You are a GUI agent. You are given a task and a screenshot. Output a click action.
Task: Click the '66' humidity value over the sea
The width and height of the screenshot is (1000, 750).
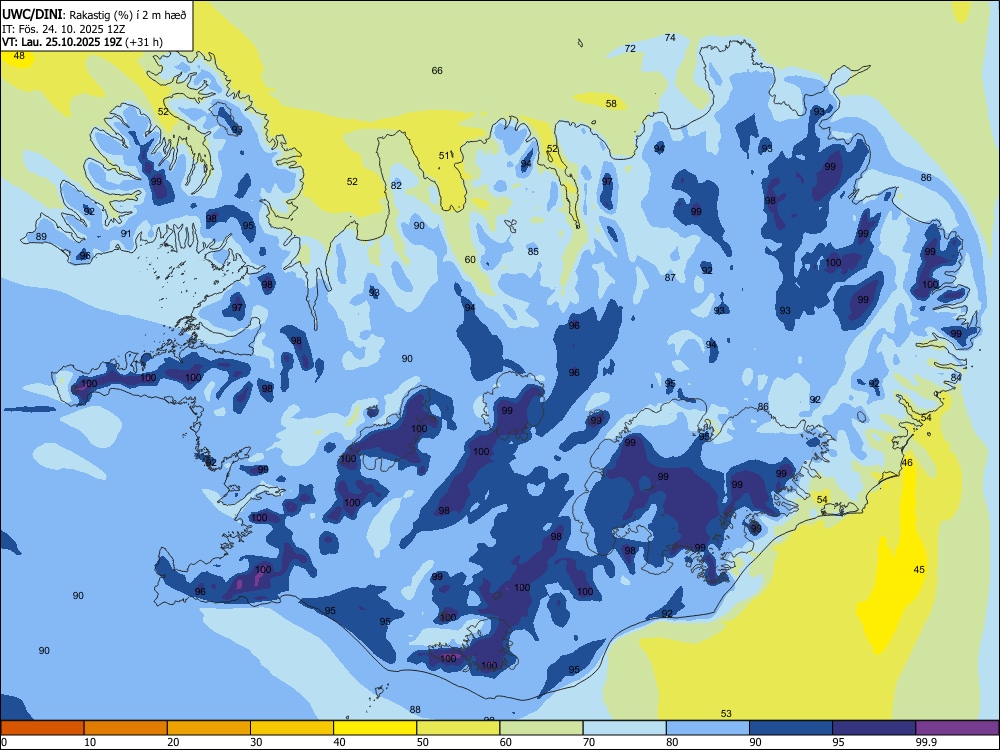tap(437, 71)
